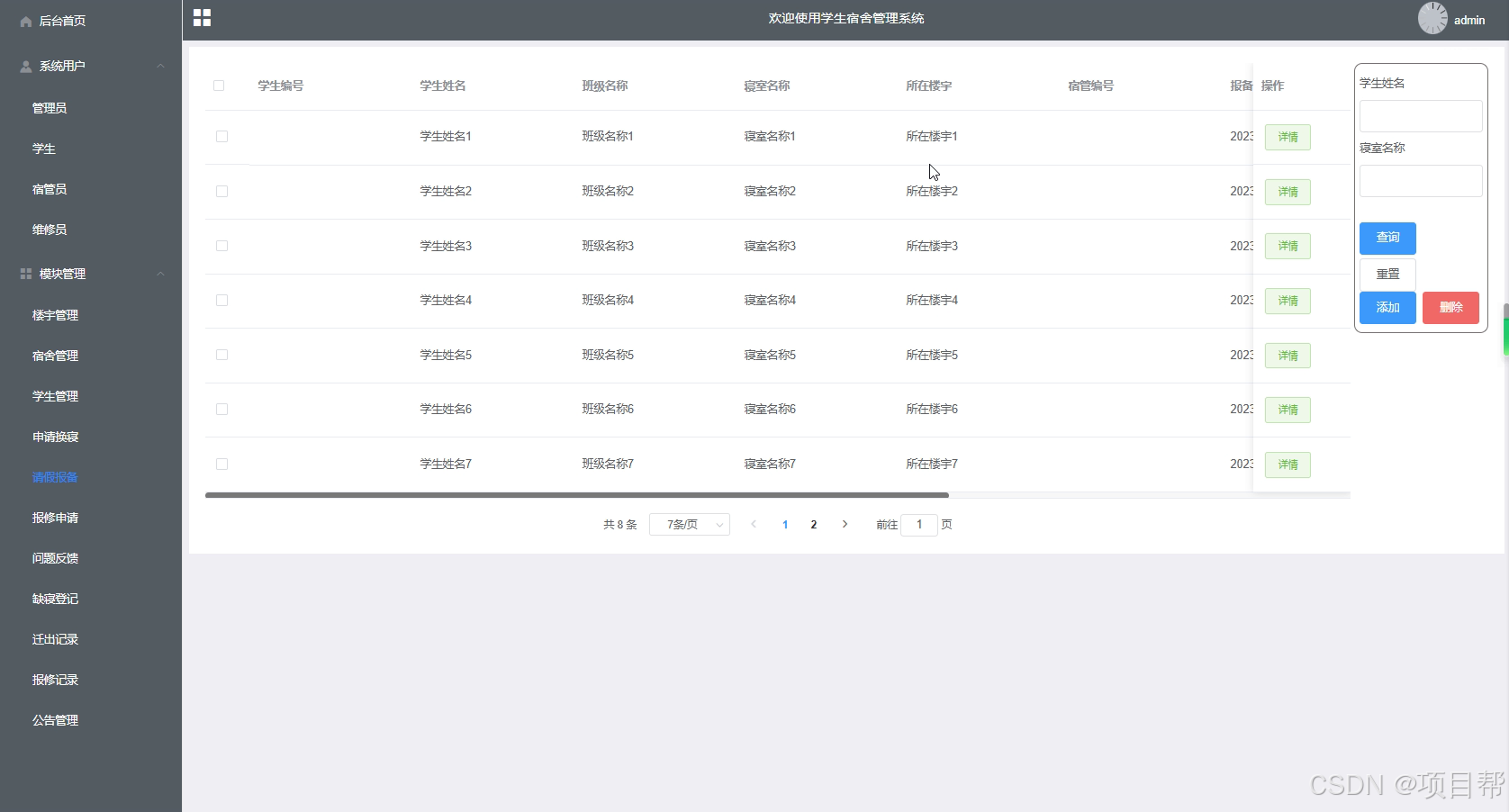Check the row for 学生姓名7

click(221, 464)
